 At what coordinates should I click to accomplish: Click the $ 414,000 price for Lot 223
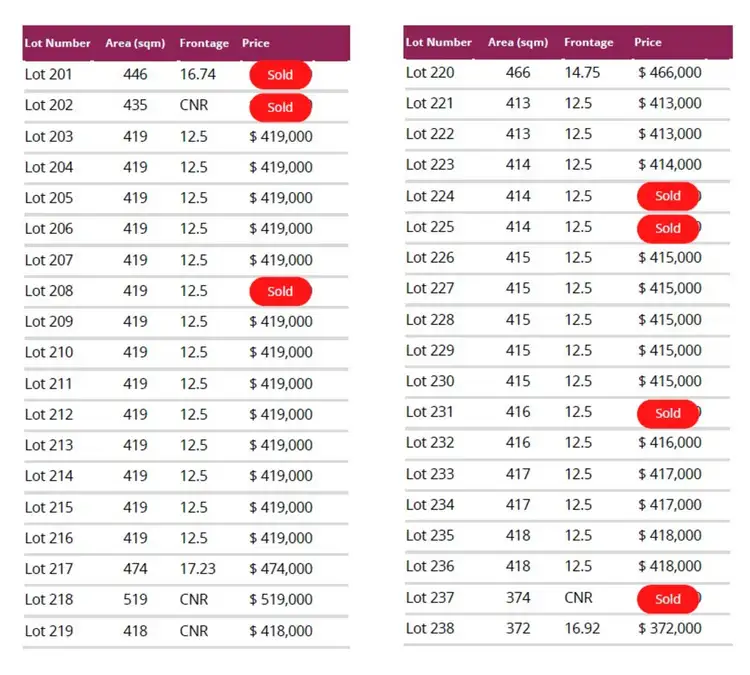point(670,165)
